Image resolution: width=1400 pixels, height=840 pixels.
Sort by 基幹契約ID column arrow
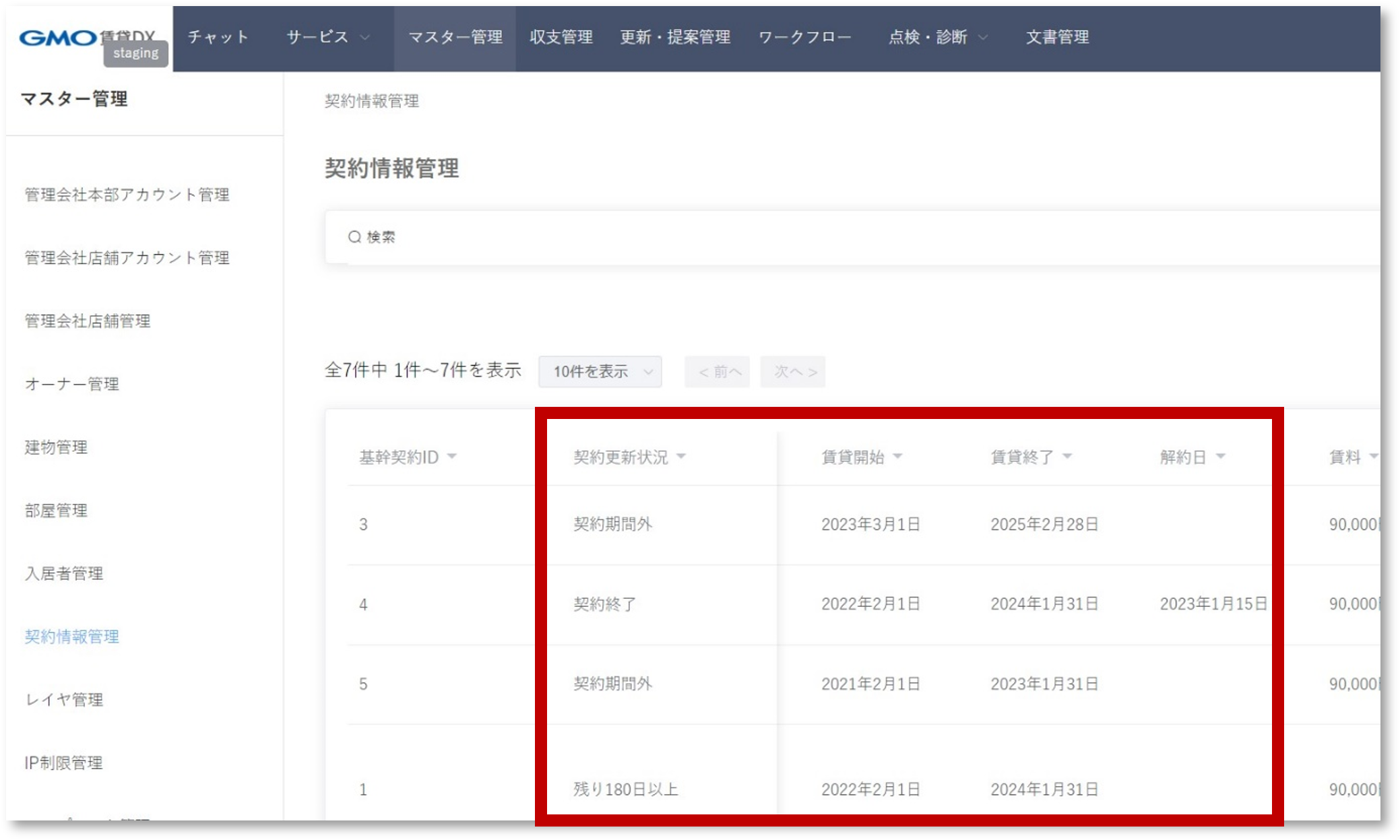tap(452, 457)
